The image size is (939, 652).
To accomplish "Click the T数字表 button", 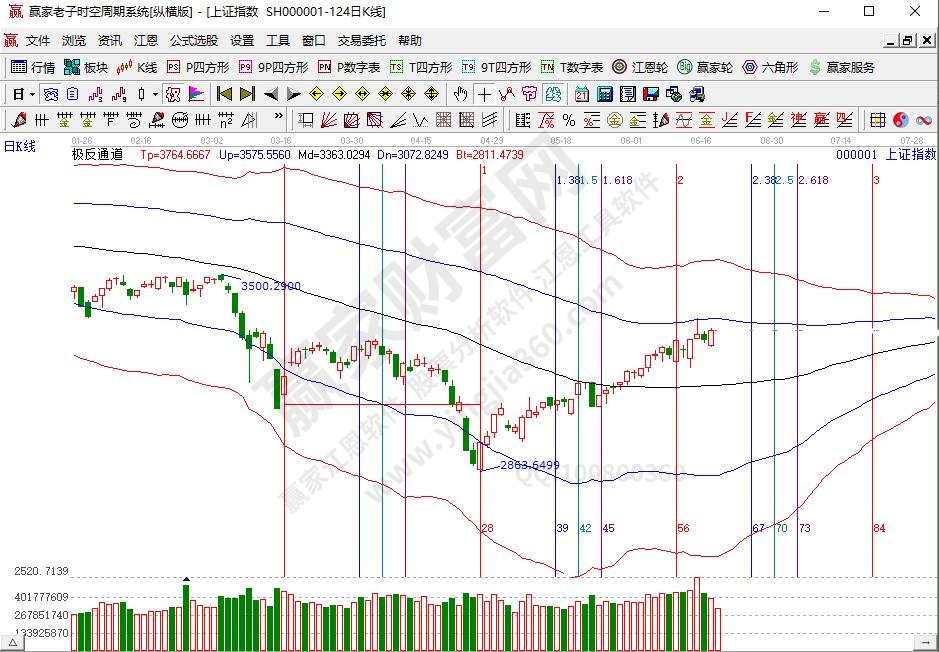I will click(571, 67).
